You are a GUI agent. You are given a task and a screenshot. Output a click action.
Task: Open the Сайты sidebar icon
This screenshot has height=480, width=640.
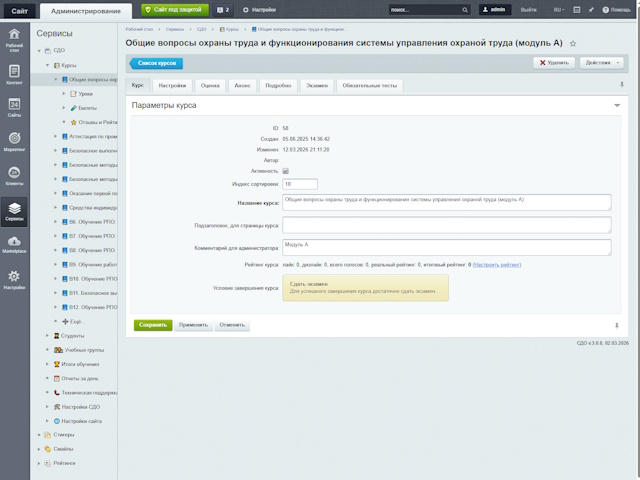click(14, 108)
